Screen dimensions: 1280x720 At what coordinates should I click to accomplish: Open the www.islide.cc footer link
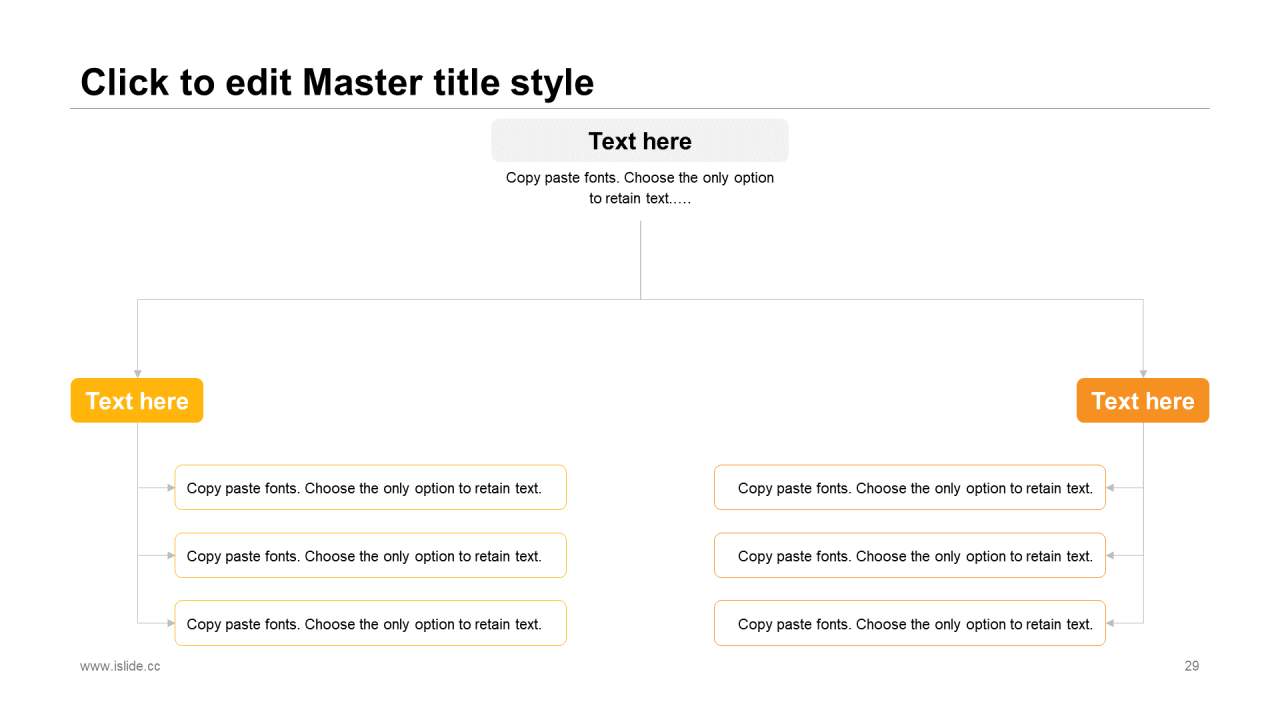coord(120,666)
